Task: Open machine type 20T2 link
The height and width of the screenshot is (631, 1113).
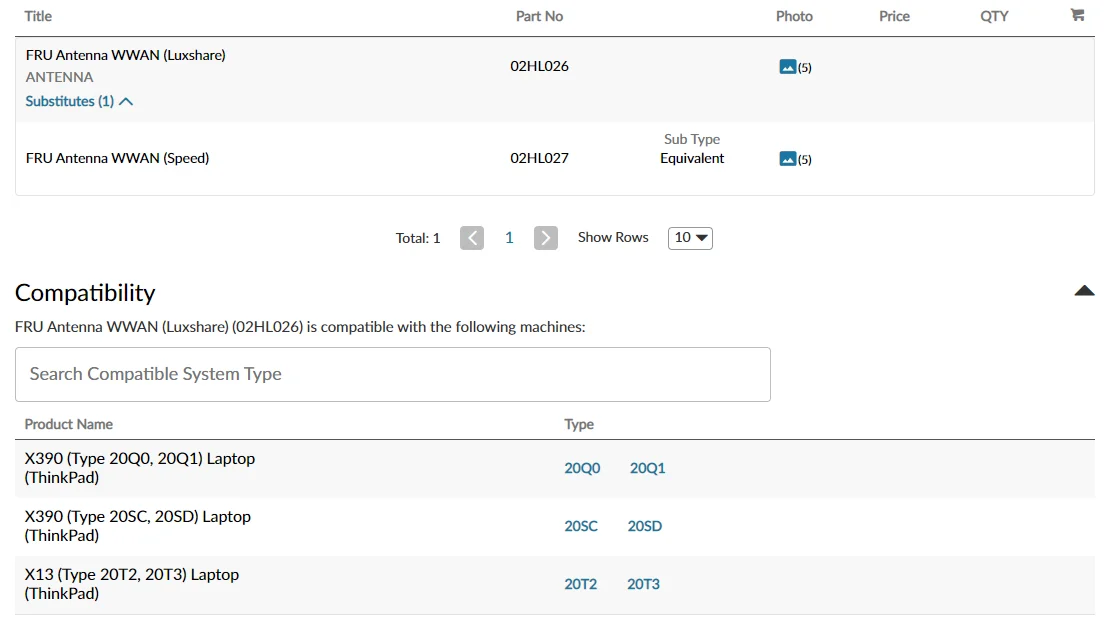Action: click(580, 584)
